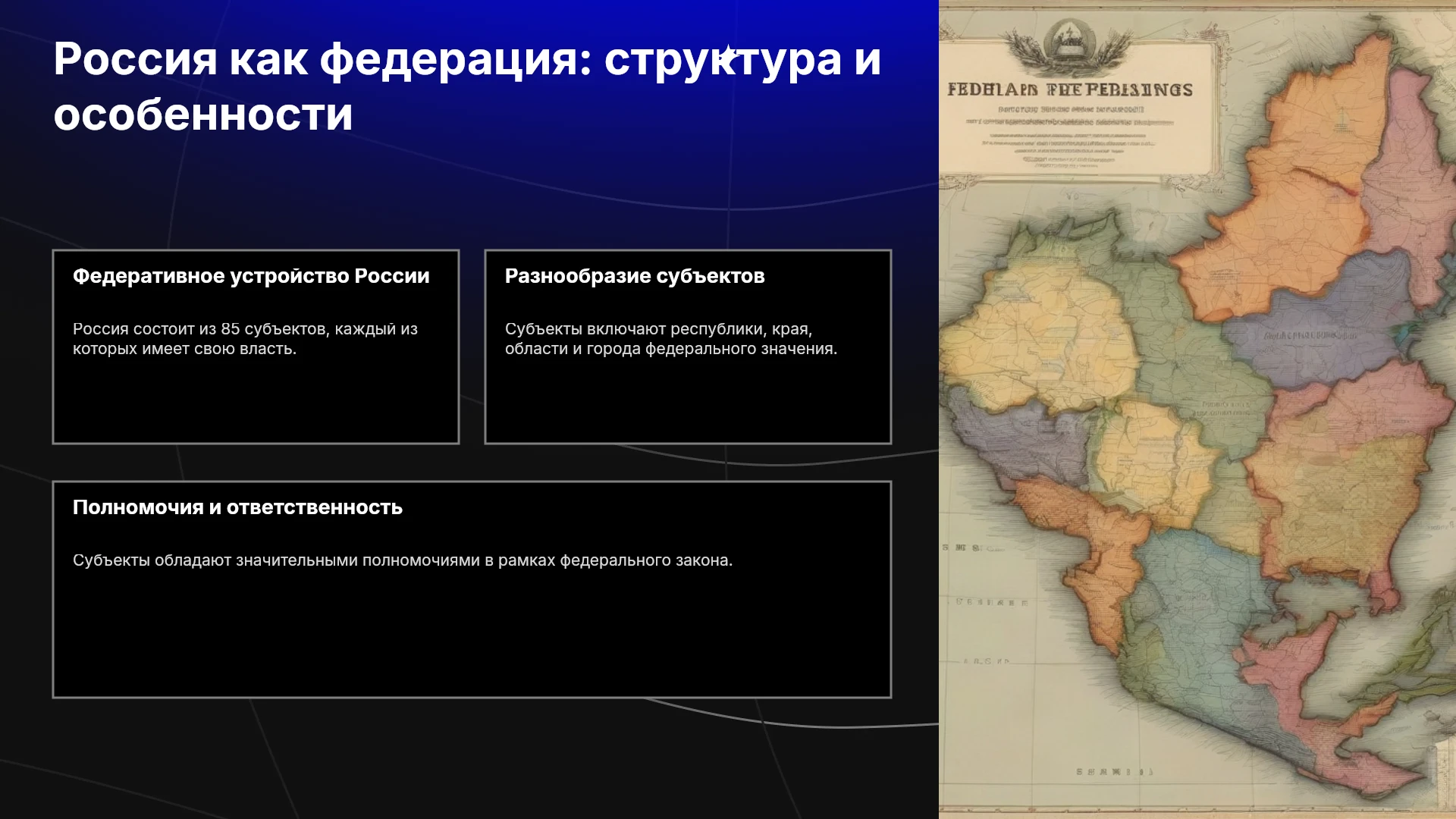Select the Федеративное устройство card border
The width and height of the screenshot is (1456, 819).
(256, 347)
